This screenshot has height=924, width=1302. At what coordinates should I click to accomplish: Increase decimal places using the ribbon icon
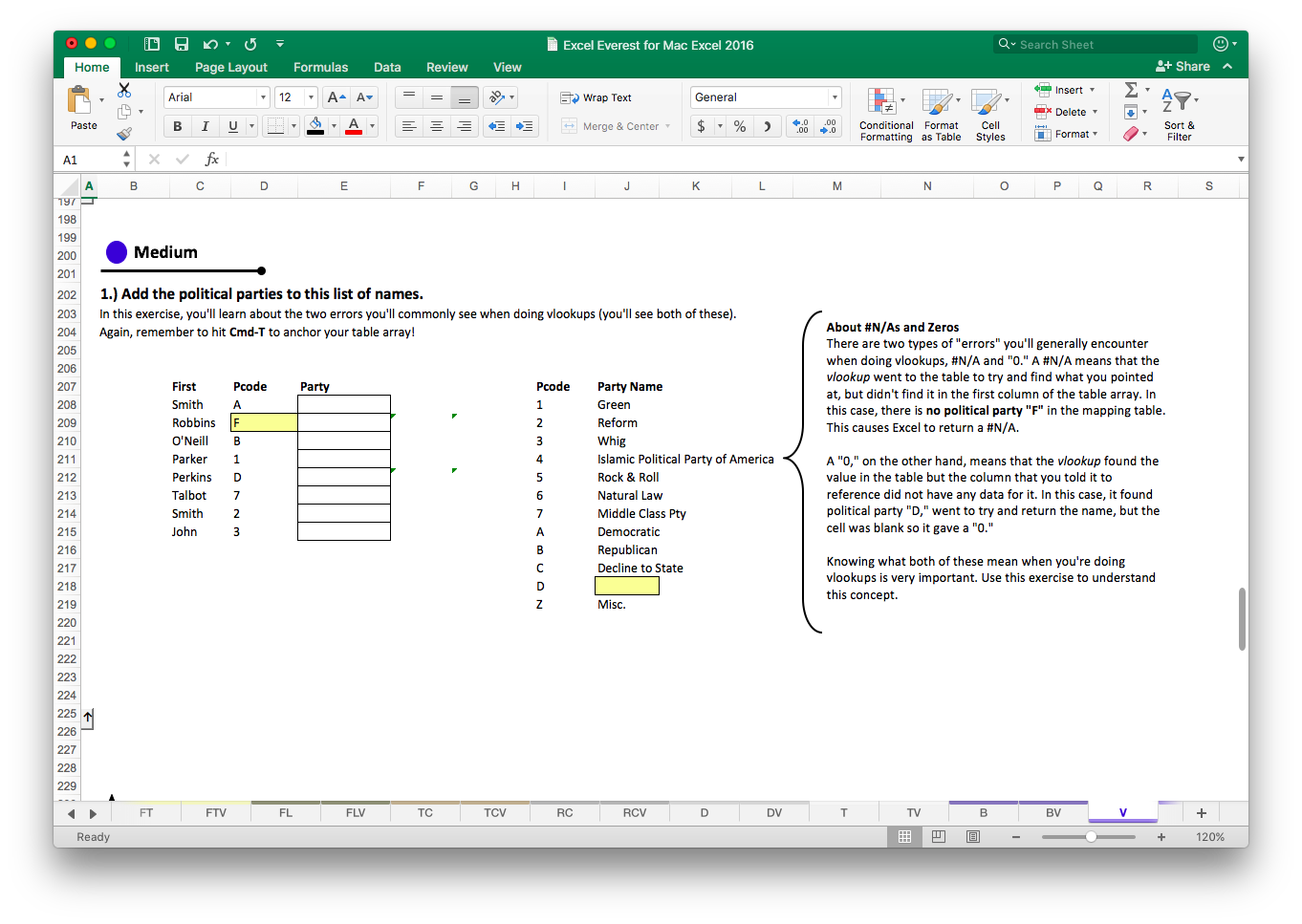[799, 125]
